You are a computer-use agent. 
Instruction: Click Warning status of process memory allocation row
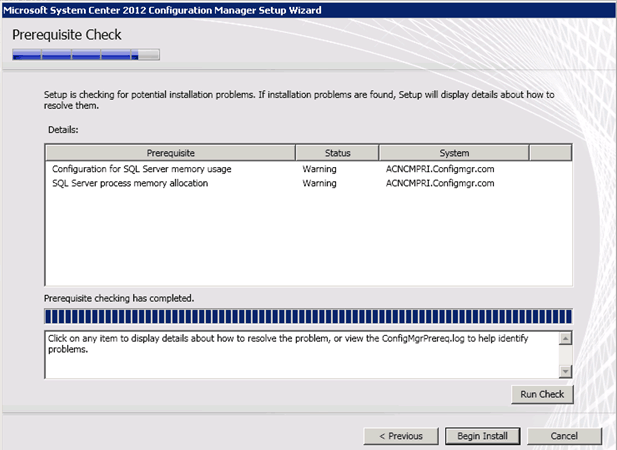click(319, 183)
